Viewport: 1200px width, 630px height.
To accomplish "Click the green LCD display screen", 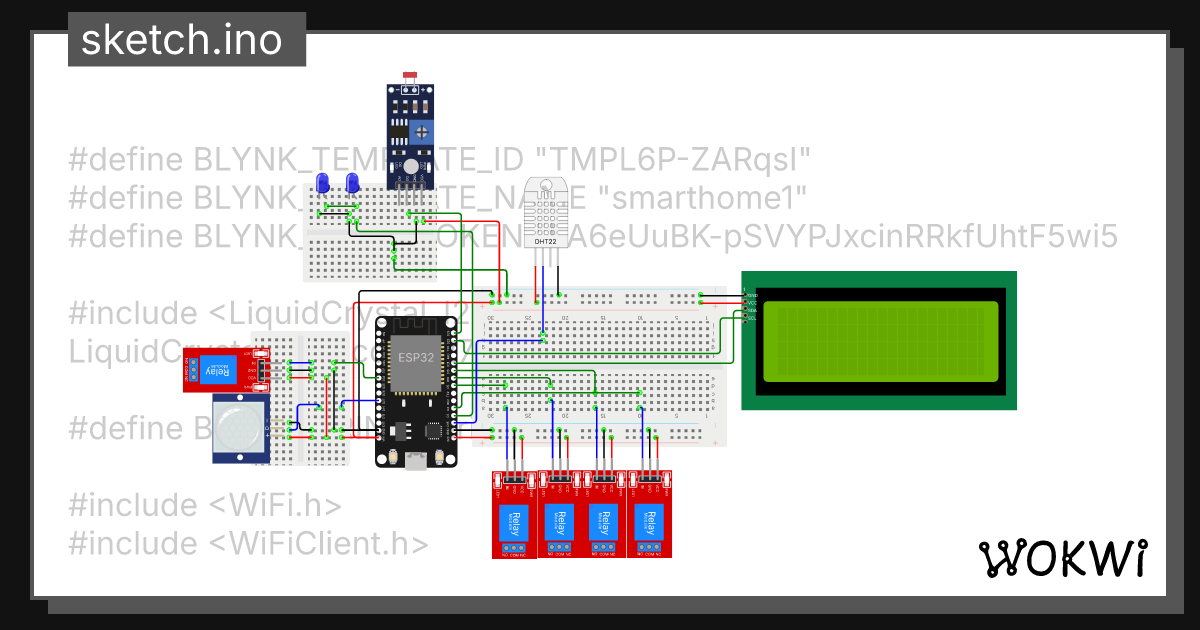I will (x=879, y=340).
